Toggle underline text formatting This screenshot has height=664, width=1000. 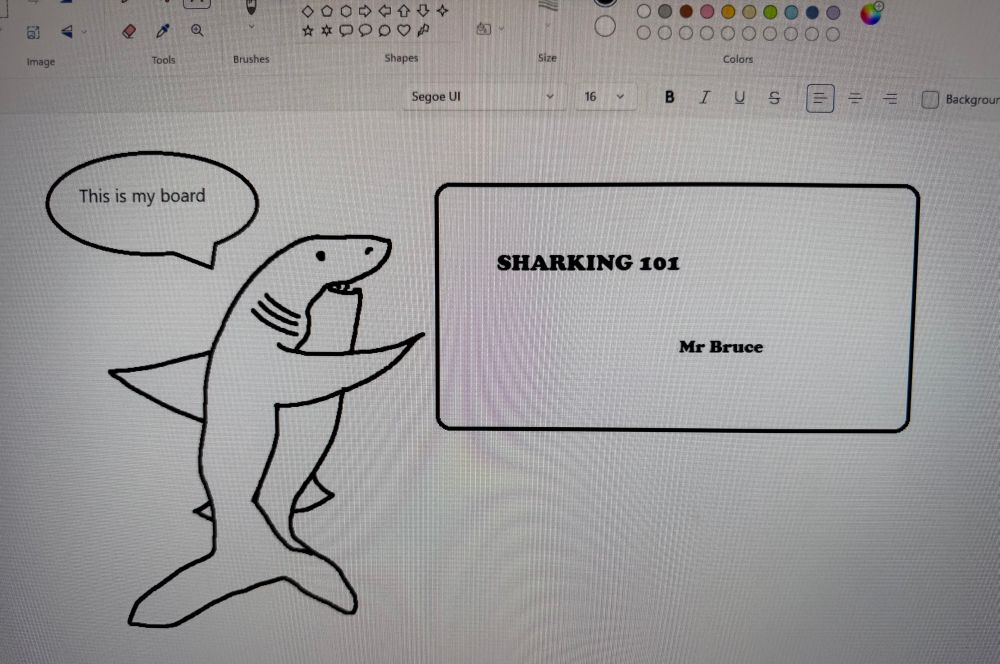tap(739, 97)
